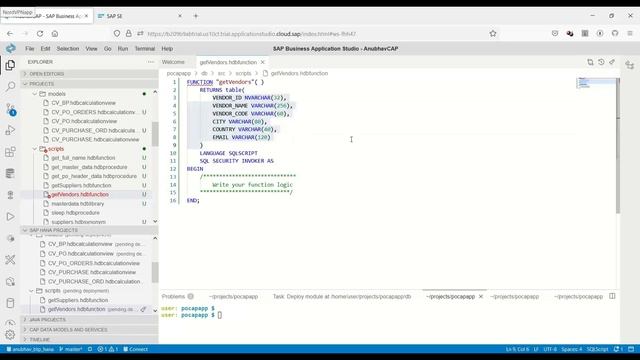Select the Deploy module task tab

click(x=342, y=296)
